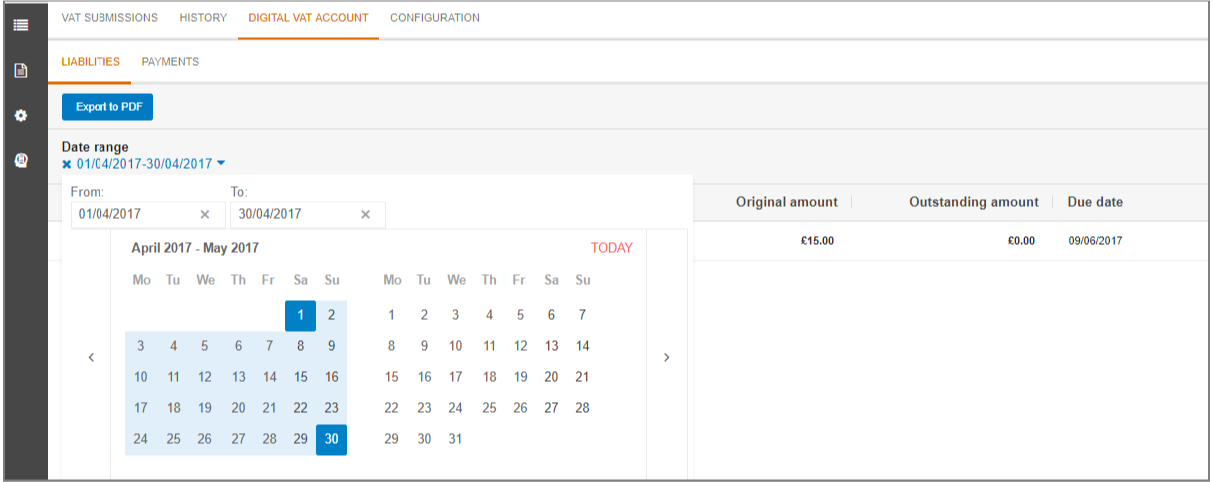
Task: Click the From date input field
Action: pyautogui.click(x=148, y=214)
